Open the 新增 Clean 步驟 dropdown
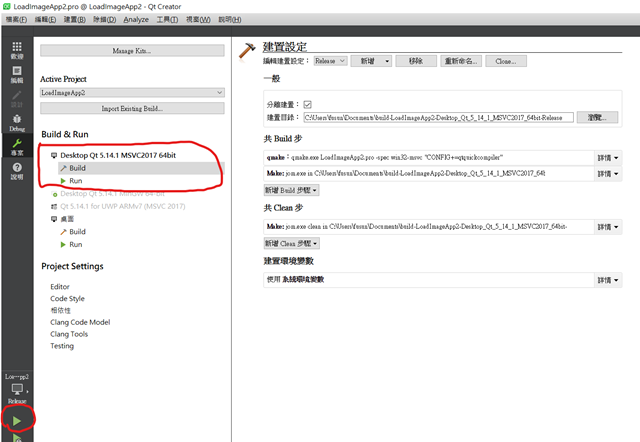 coord(291,244)
